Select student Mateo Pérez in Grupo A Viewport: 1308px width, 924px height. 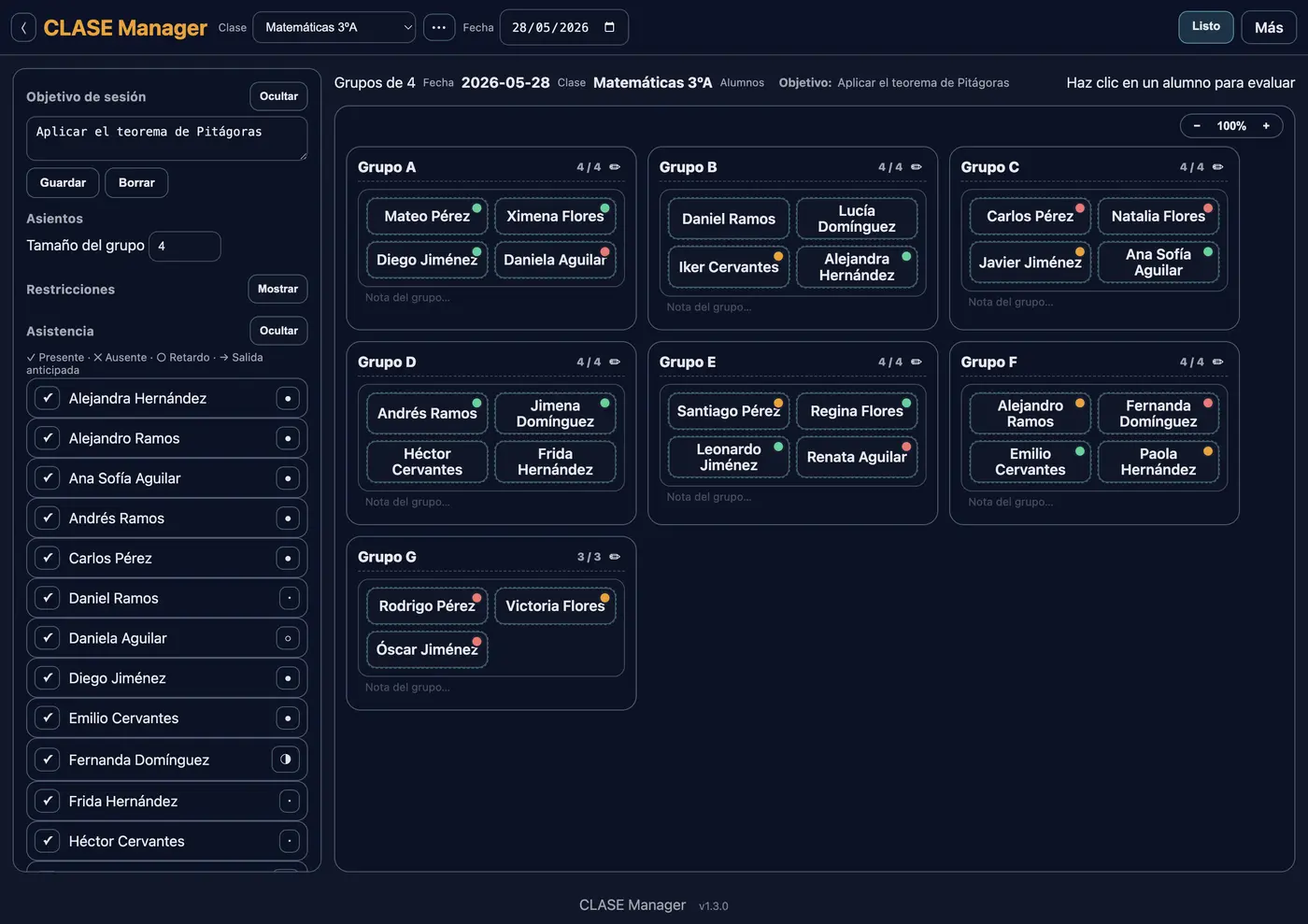(x=427, y=216)
